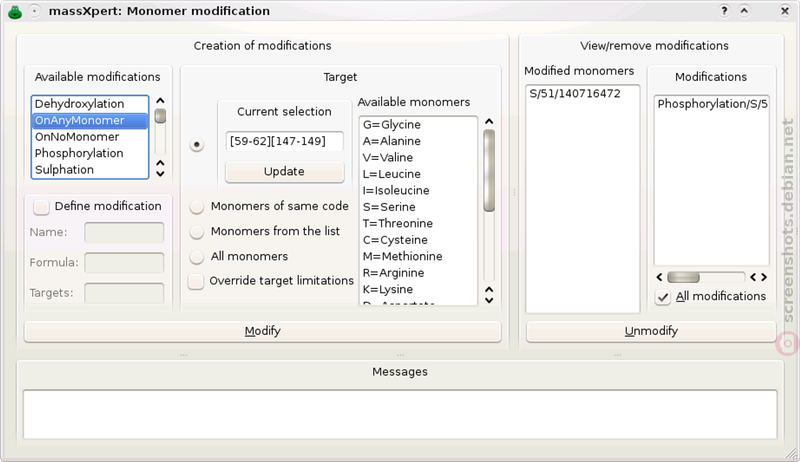
Task: Click rightmost arrow of Modifications horizontal scrollbar
Action: 764,277
